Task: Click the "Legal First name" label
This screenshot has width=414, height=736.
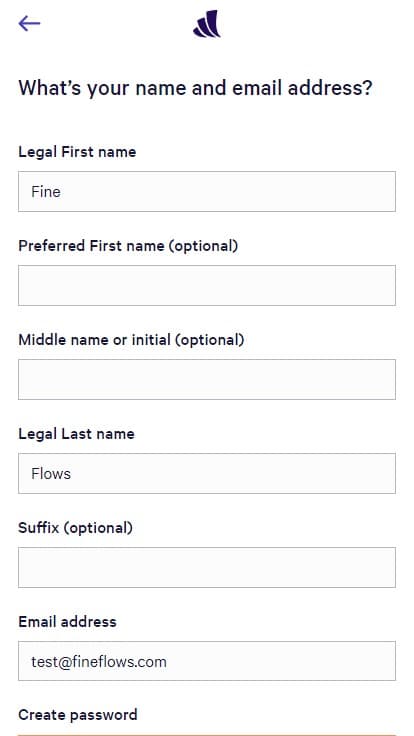Action: click(x=77, y=152)
